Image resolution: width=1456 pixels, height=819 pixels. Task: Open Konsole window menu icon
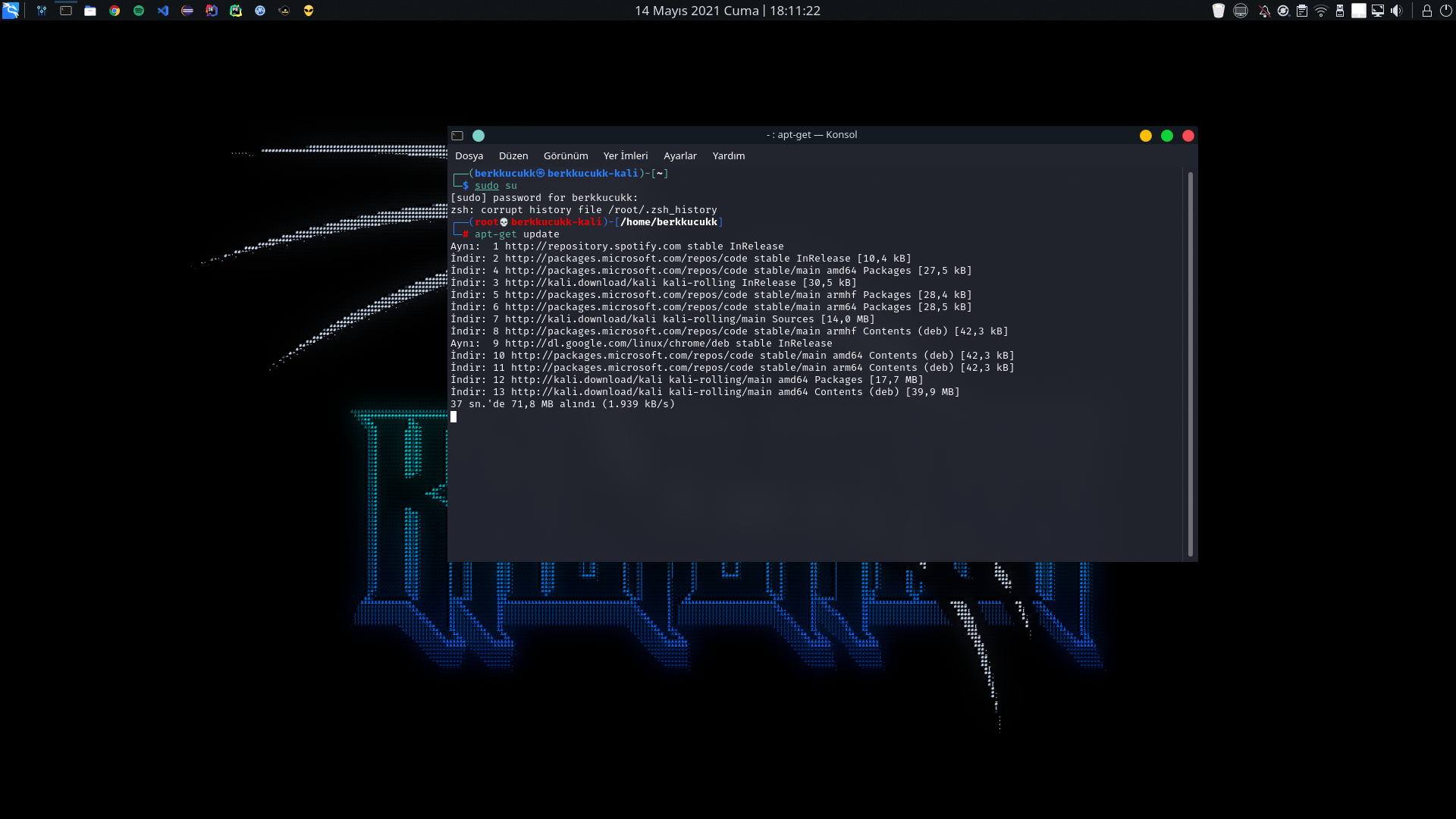point(457,136)
